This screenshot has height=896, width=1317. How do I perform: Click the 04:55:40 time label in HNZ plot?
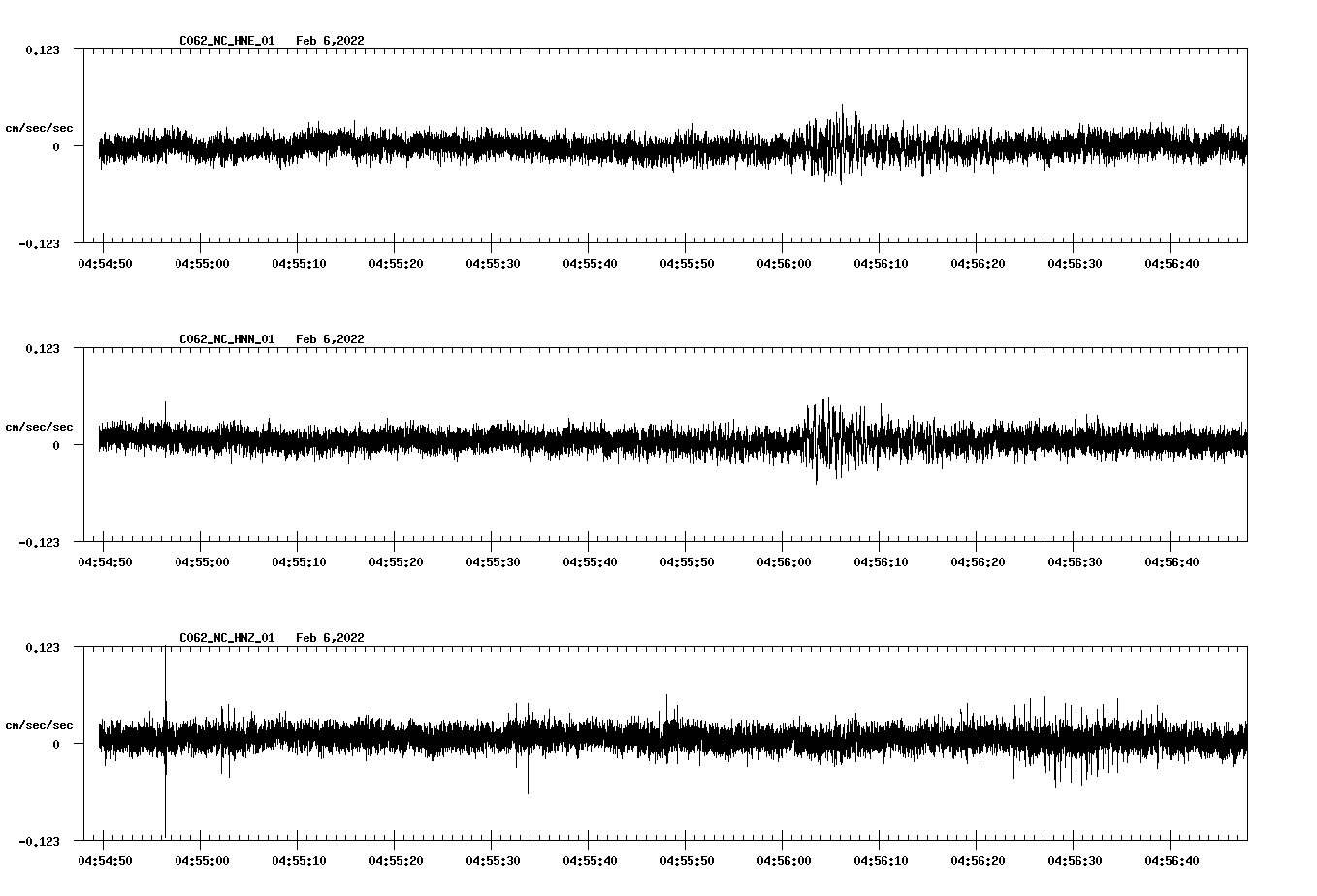point(590,860)
